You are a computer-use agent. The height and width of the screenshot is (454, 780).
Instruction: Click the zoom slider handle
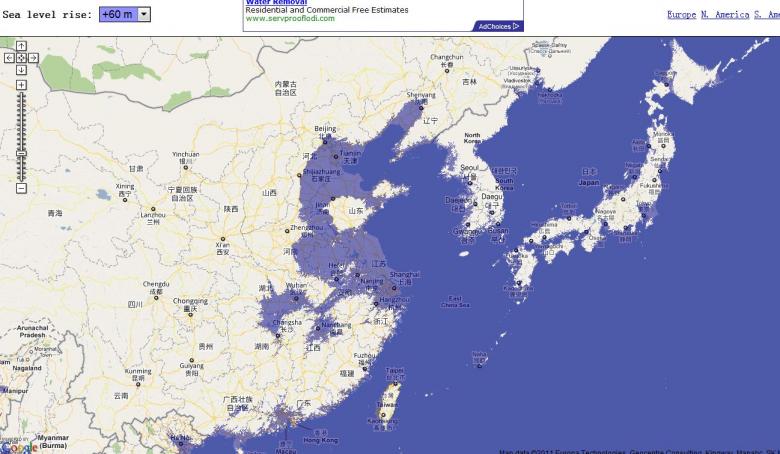point(21,154)
